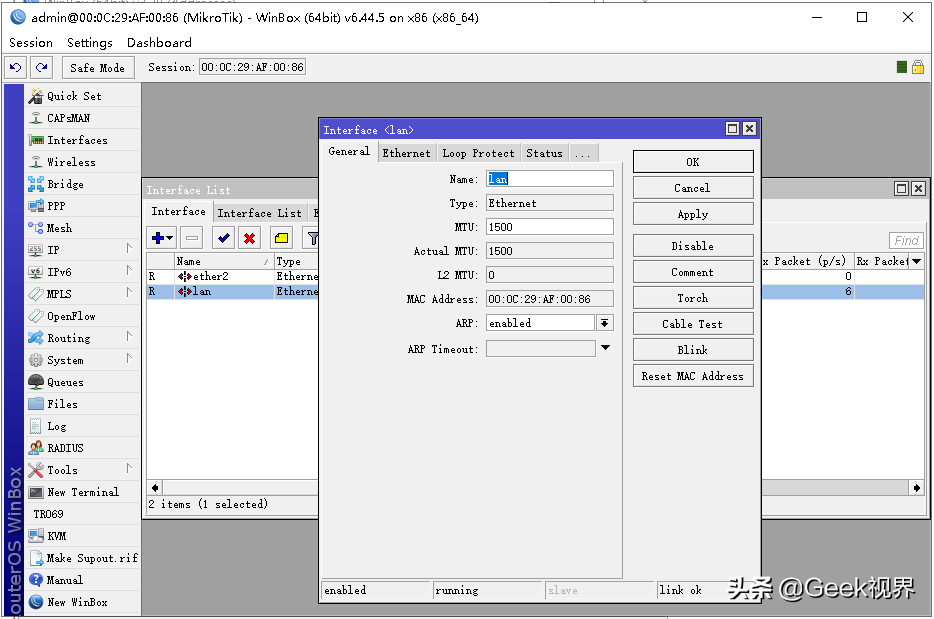Expand the ARP Timeout field arrow
This screenshot has height=619, width=934.
pos(605,348)
